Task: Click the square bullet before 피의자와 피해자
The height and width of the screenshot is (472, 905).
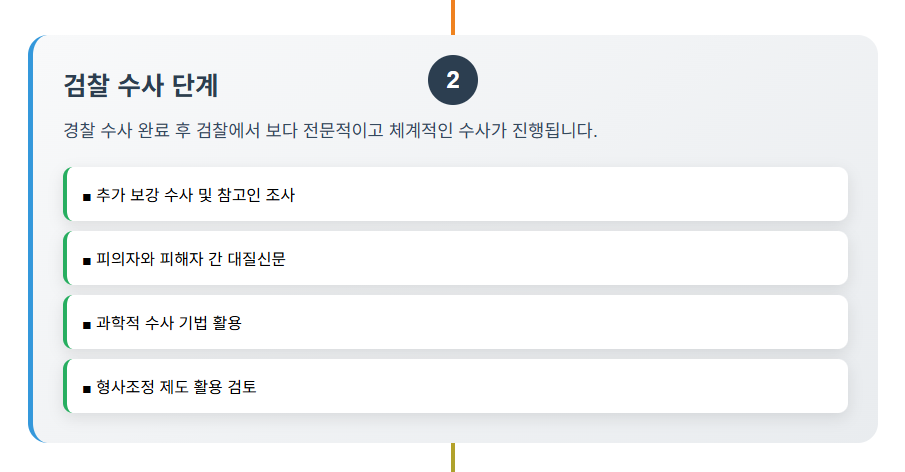Action: pyautogui.click(x=87, y=260)
